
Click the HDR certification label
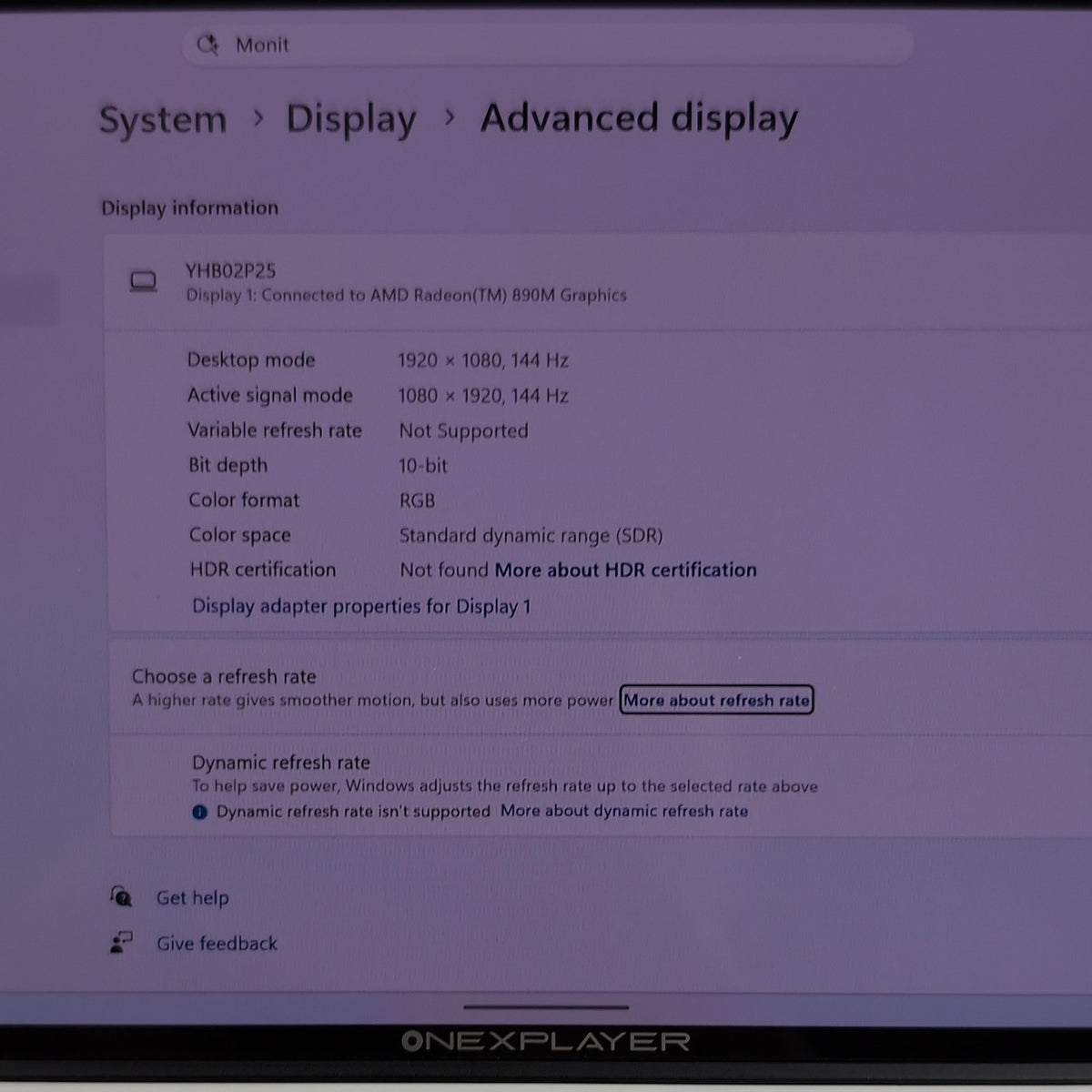[x=263, y=570]
